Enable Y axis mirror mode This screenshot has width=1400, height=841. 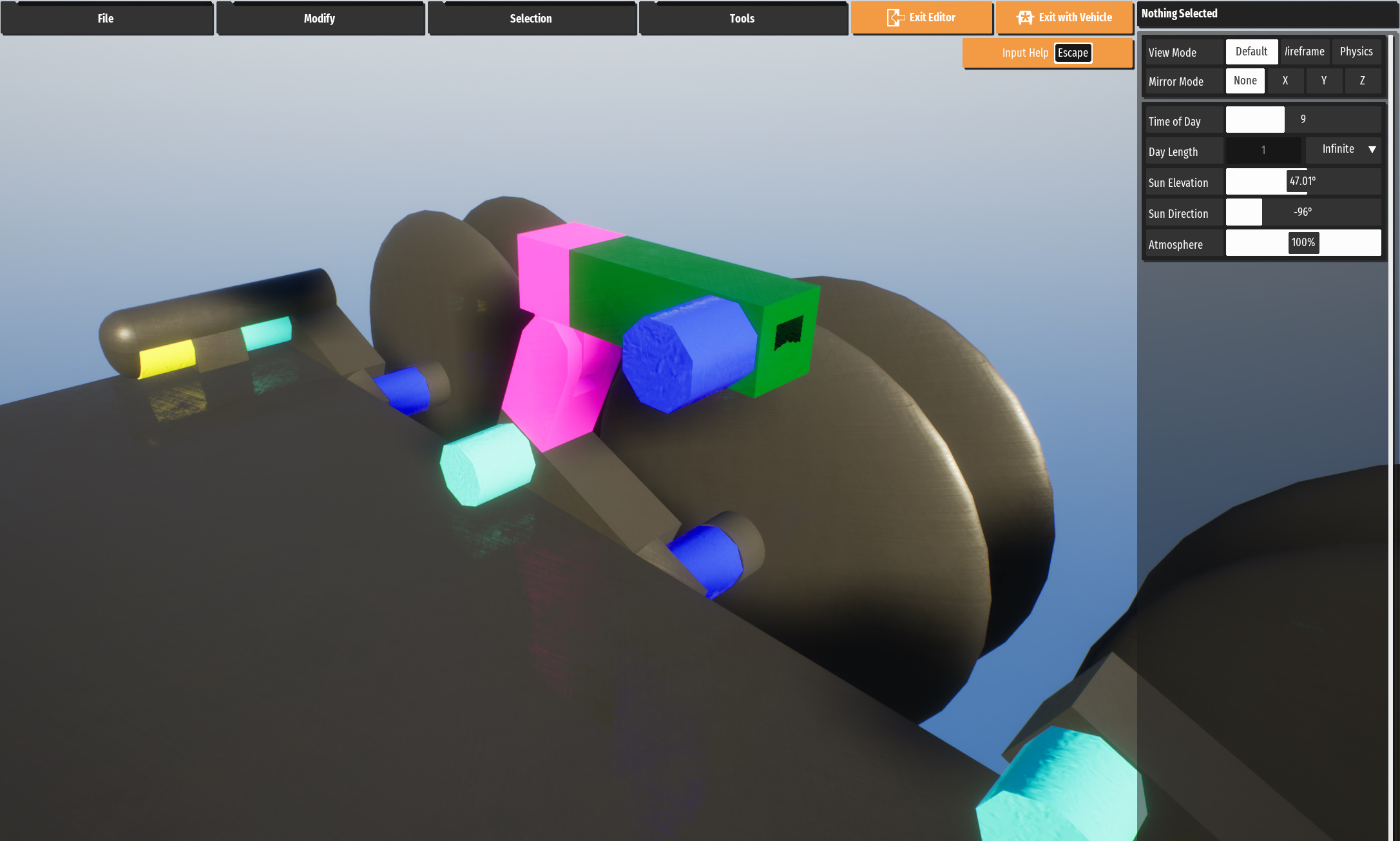(1324, 81)
